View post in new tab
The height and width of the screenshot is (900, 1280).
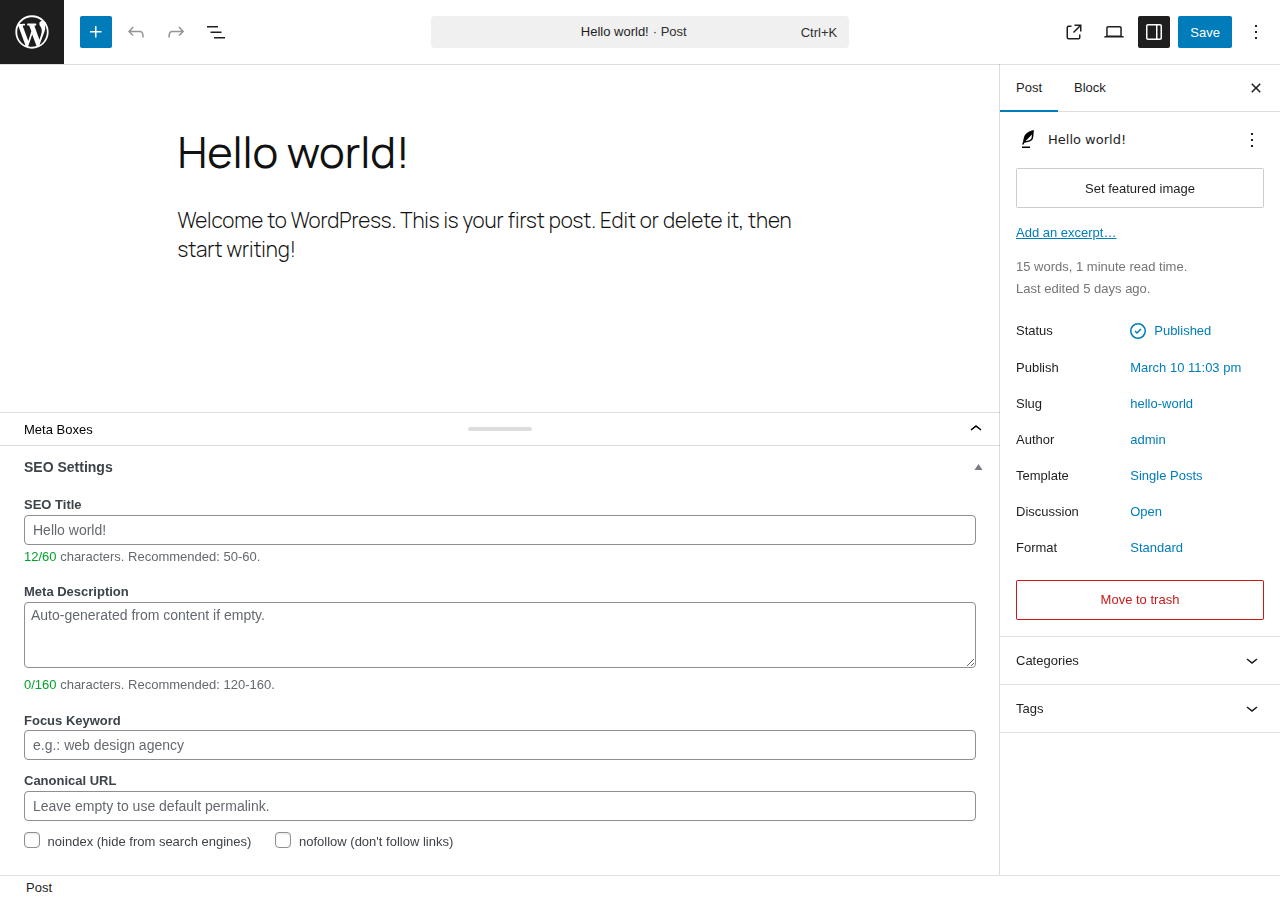(1073, 31)
